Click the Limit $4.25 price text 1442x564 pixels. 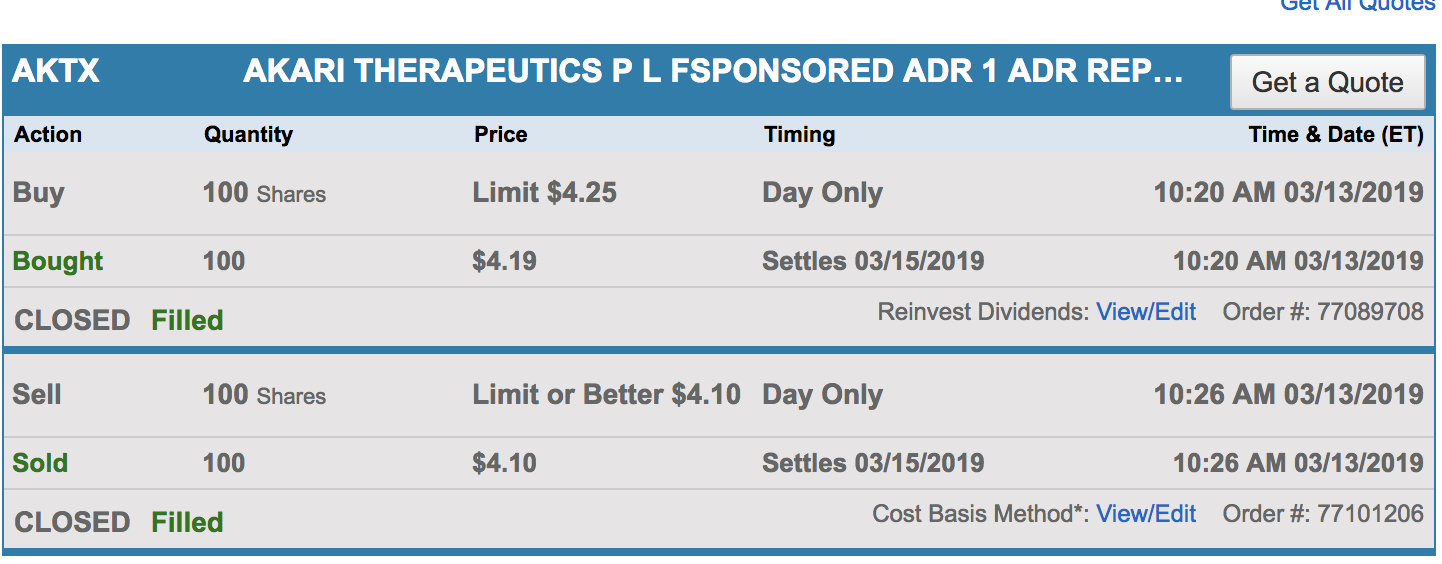click(544, 193)
